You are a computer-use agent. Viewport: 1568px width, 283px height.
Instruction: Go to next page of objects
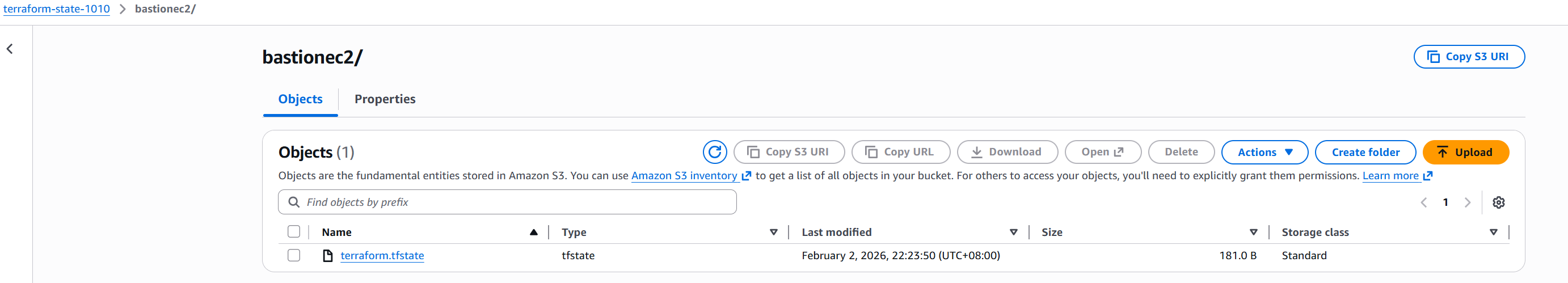coord(1467,202)
